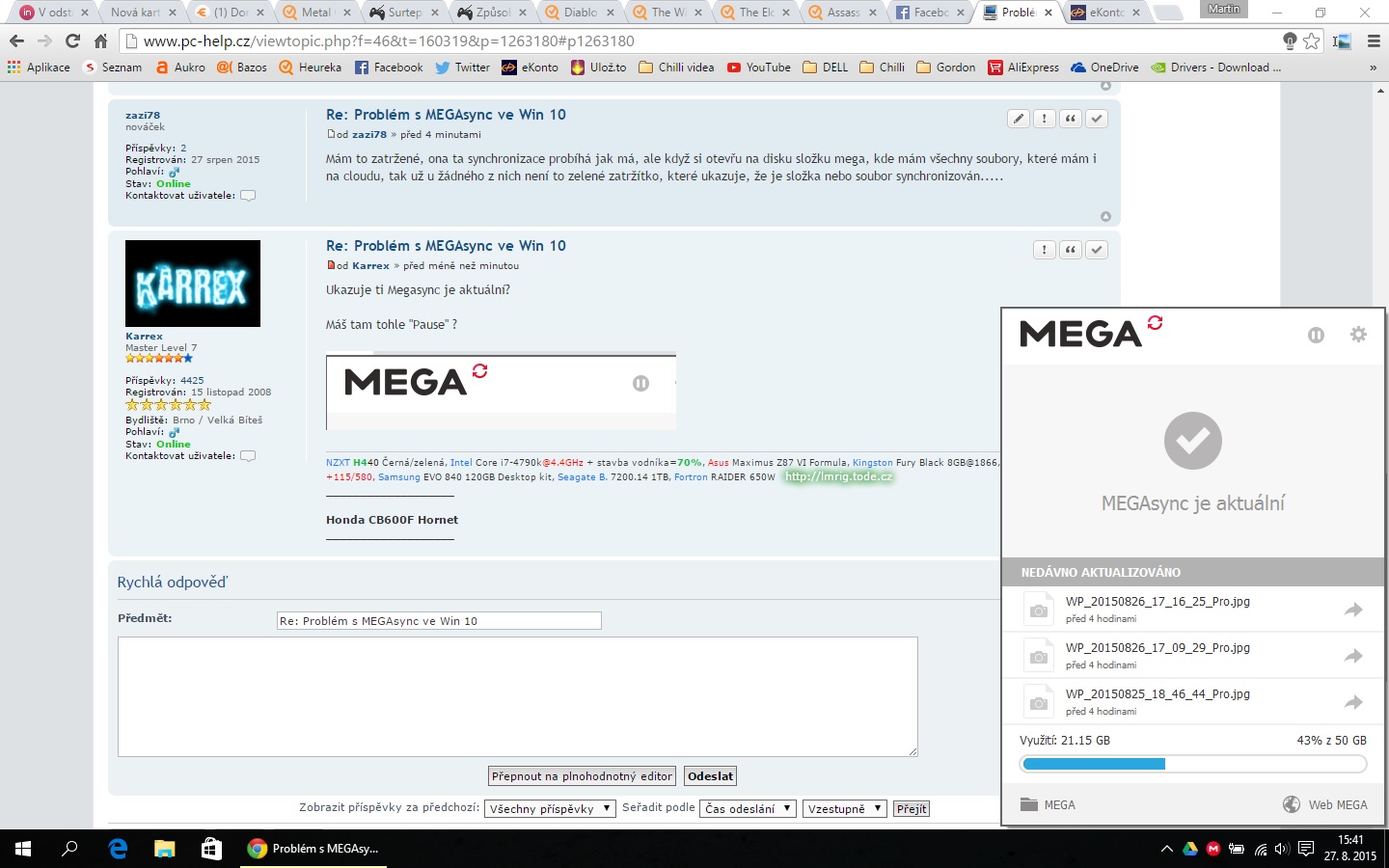1389x868 pixels.
Task: Click into the quick reply message textarea
Action: coord(518,696)
